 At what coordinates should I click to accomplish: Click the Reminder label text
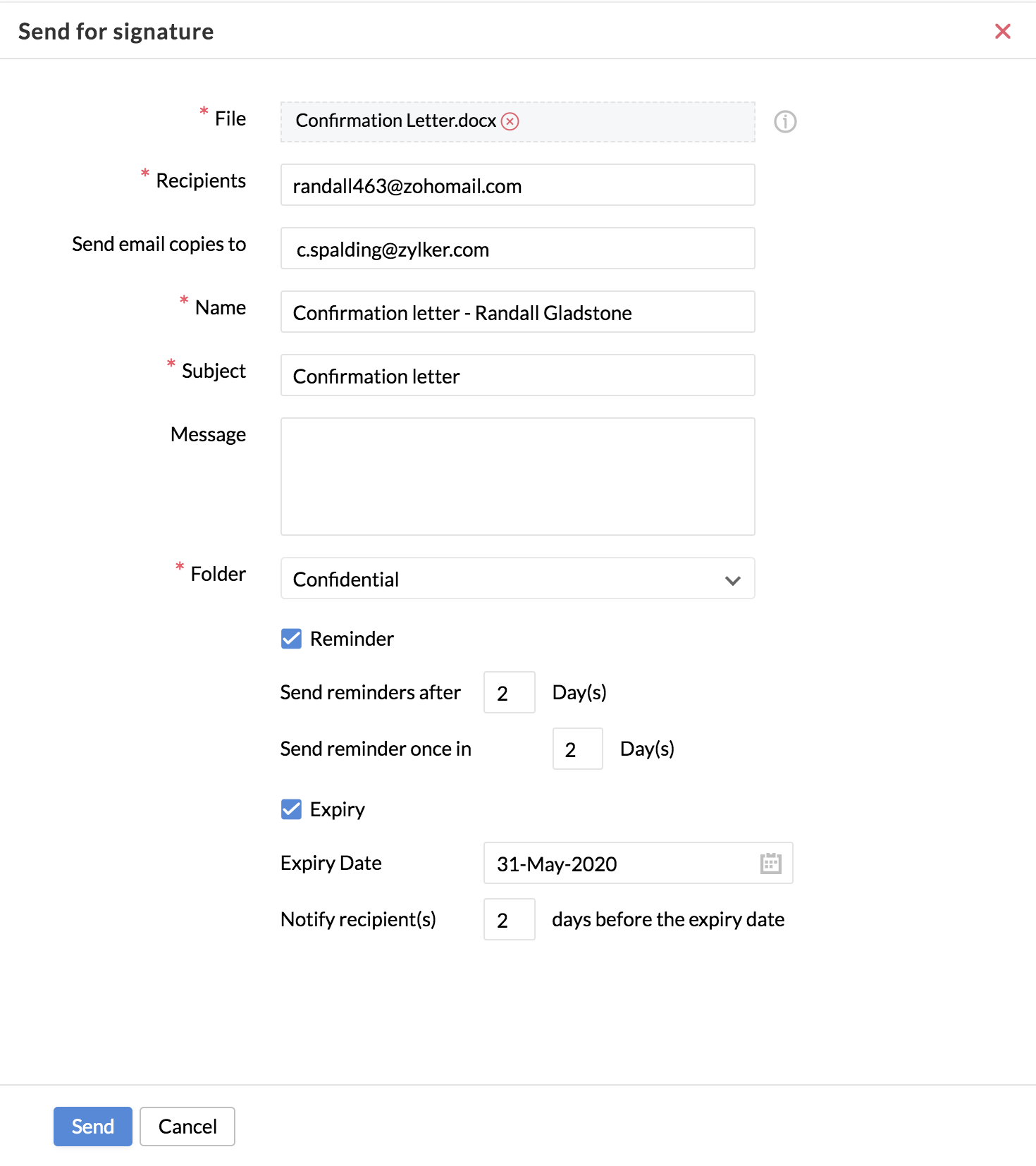pyautogui.click(x=352, y=639)
